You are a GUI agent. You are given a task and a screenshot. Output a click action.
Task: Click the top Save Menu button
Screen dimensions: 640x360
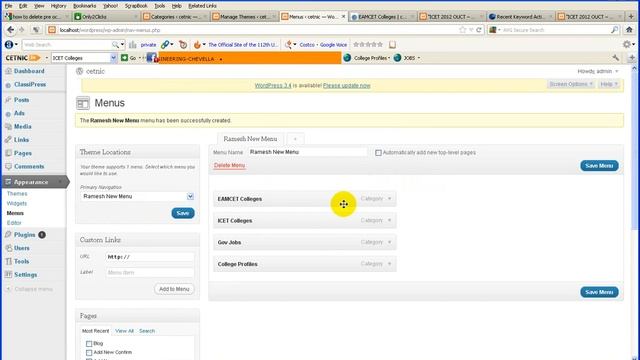[x=599, y=166]
